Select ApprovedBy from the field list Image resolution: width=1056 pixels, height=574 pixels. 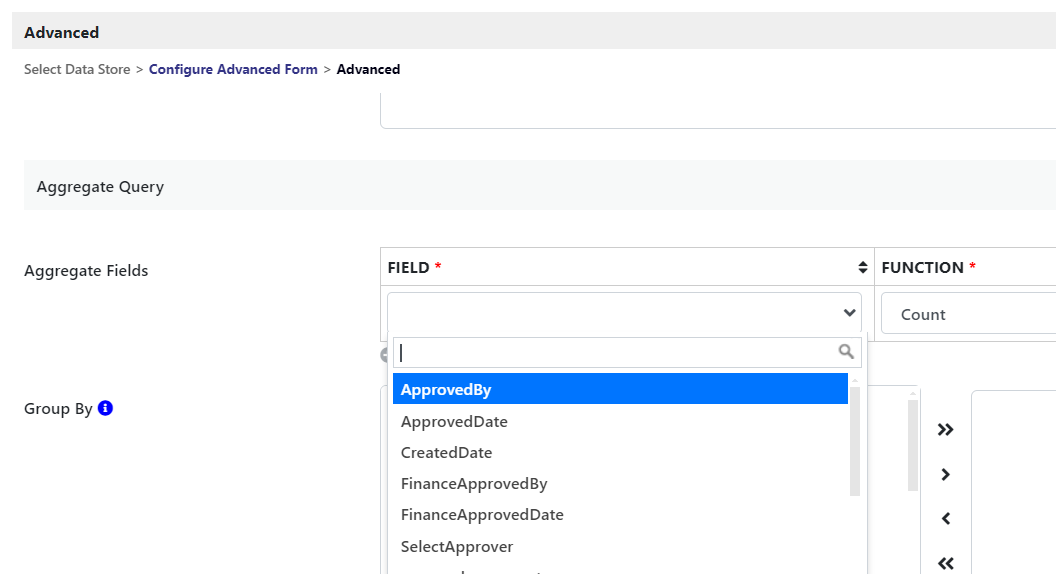point(620,389)
